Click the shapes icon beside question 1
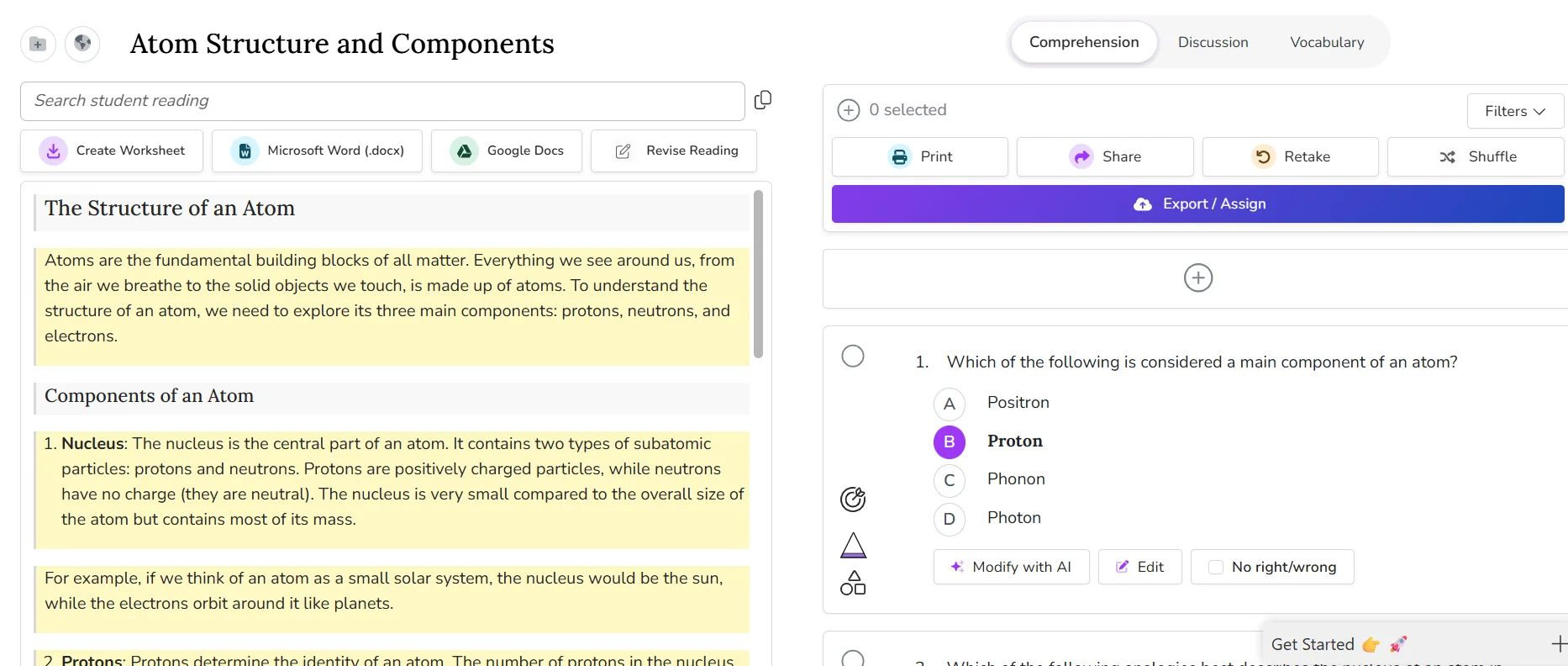This screenshot has height=666, width=1568. tap(853, 583)
